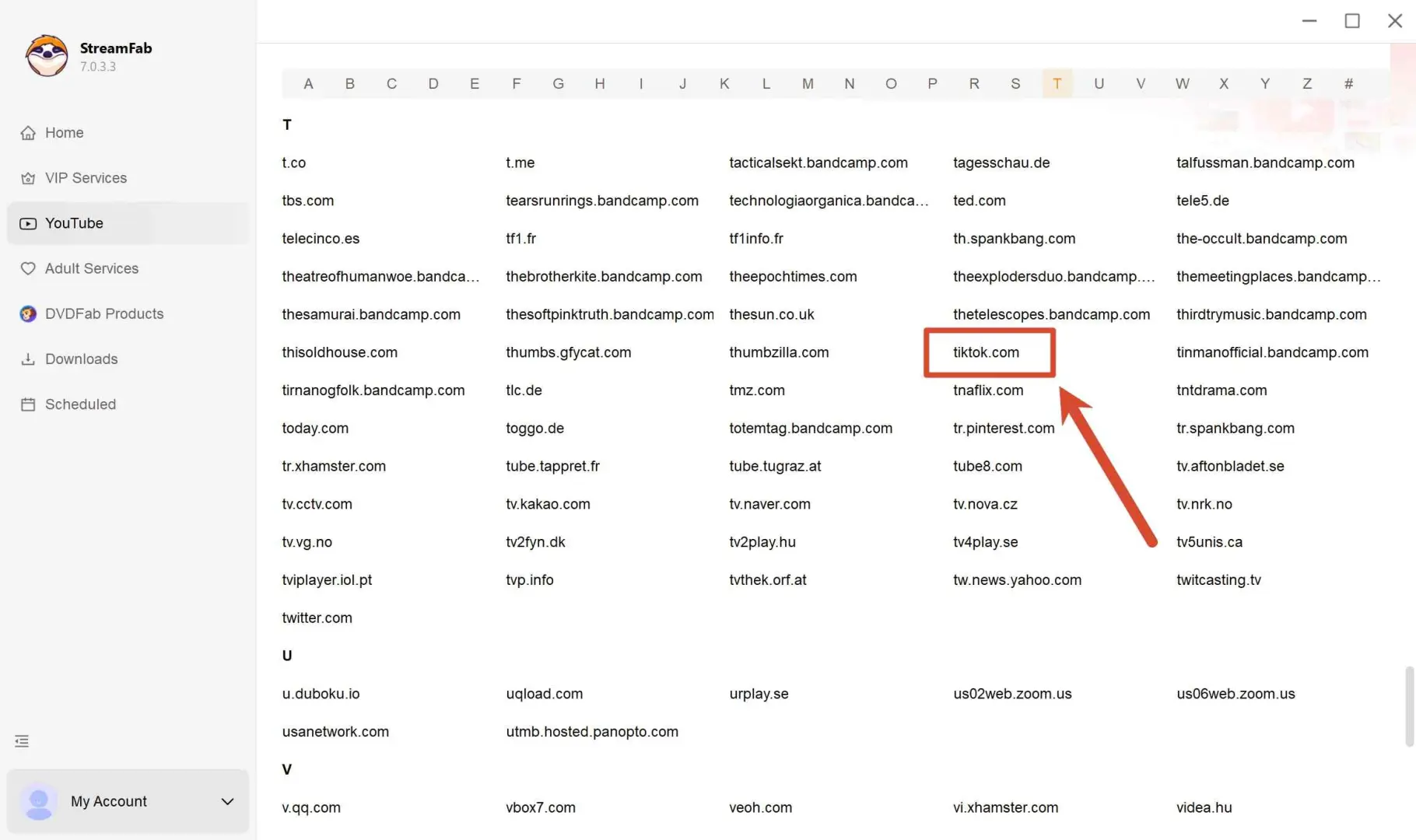The width and height of the screenshot is (1416, 840).
Task: Open the ted.com link
Action: point(979,201)
